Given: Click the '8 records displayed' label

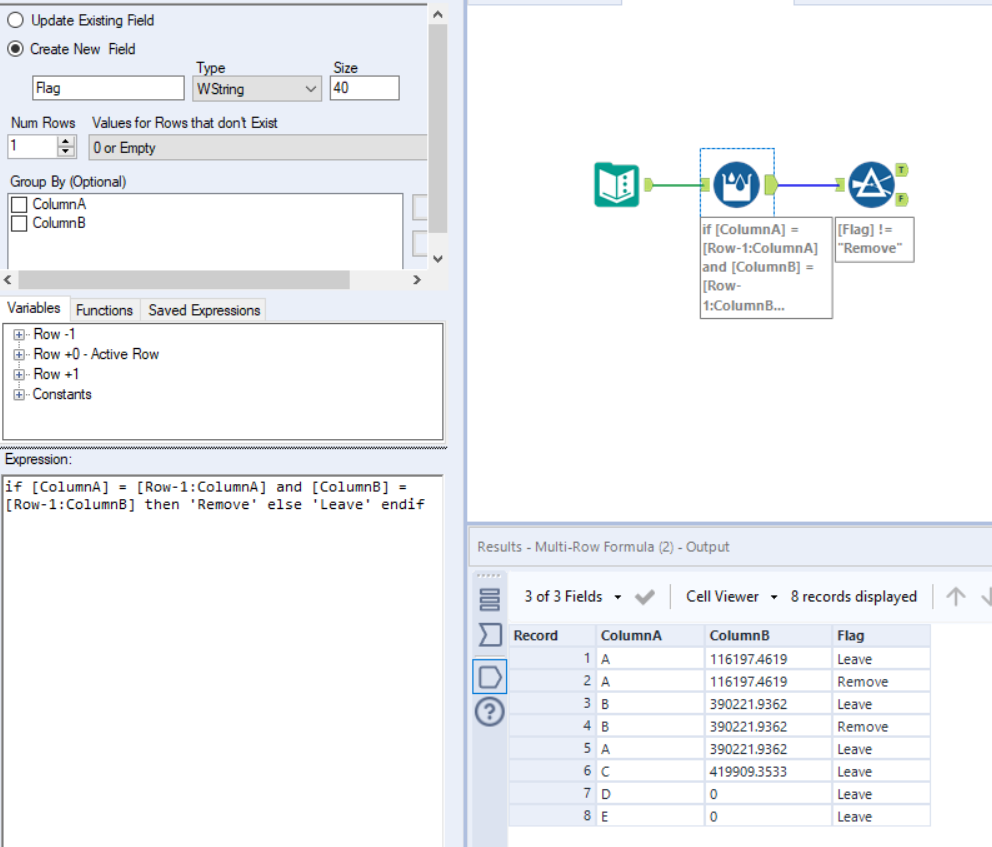Looking at the screenshot, I should [853, 597].
